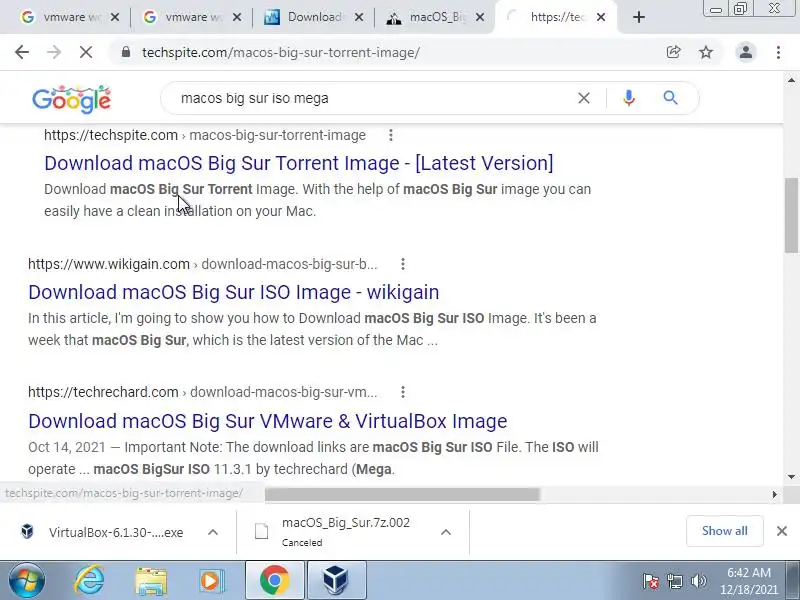Click the techrechard.com result URL
The height and width of the screenshot is (600, 800).
(203, 392)
